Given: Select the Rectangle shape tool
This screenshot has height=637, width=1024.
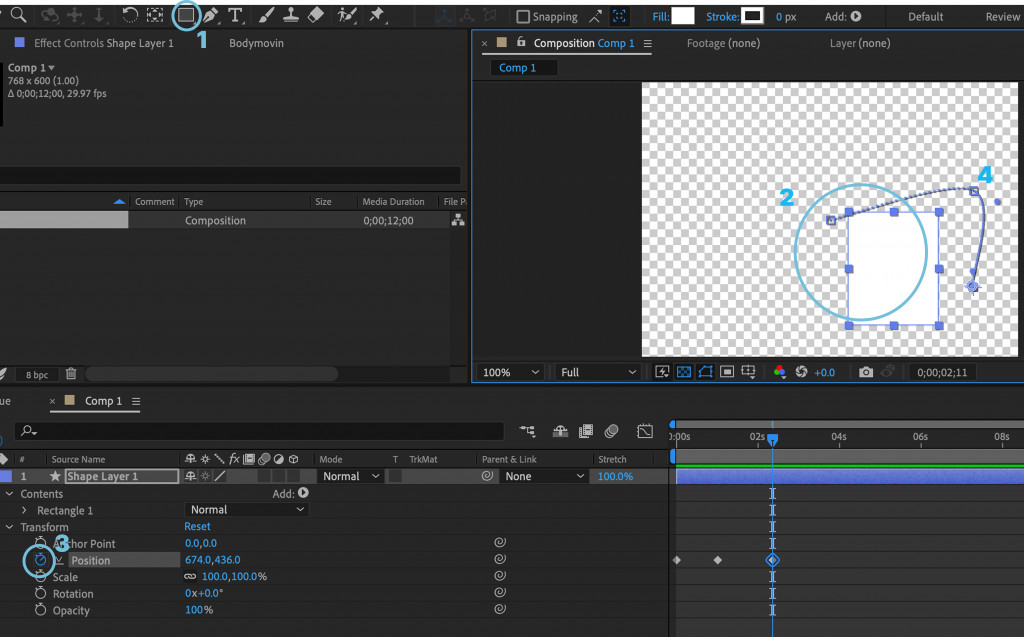Looking at the screenshot, I should [x=186, y=16].
